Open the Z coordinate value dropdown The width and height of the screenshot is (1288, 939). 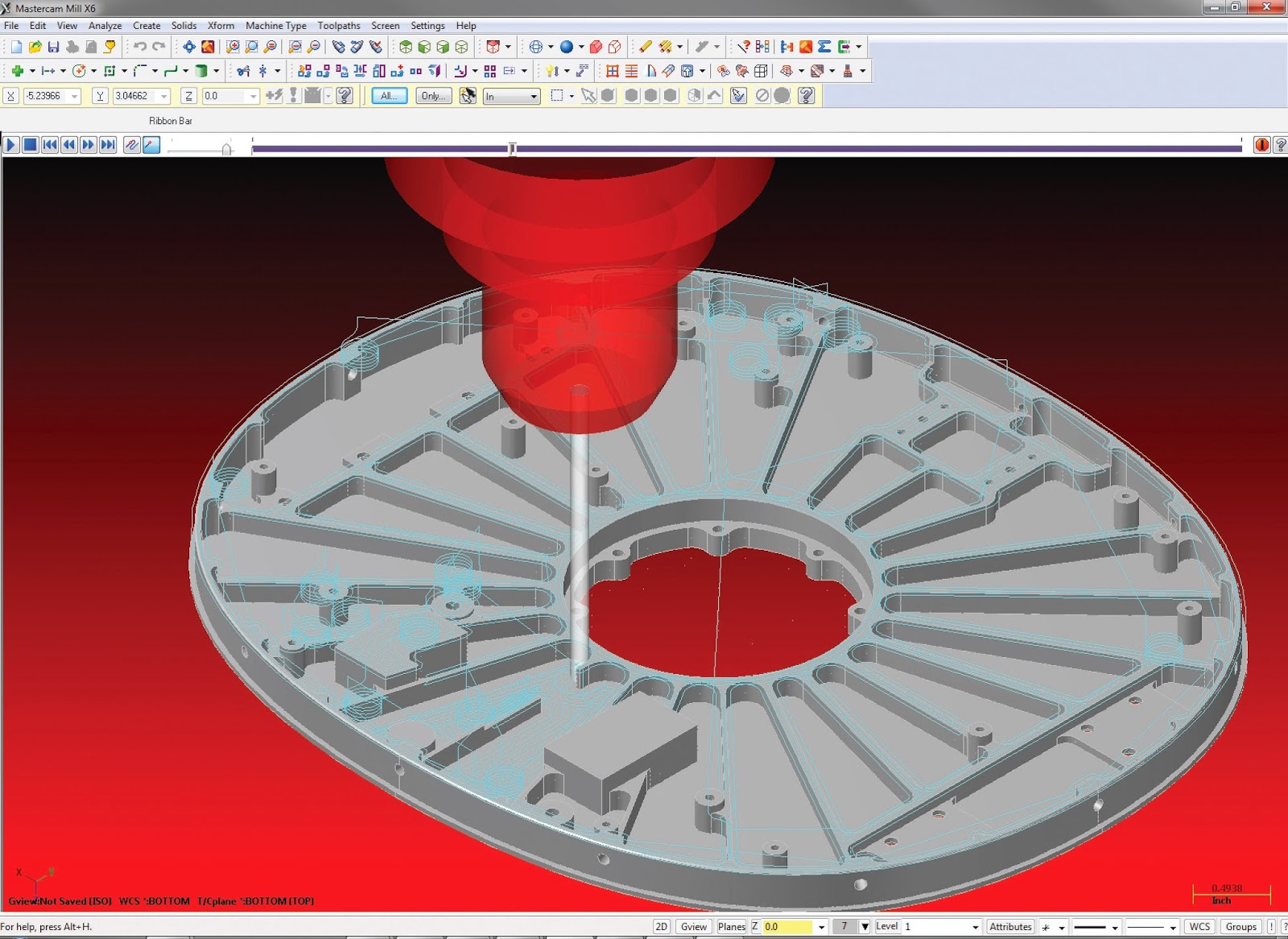point(253,97)
